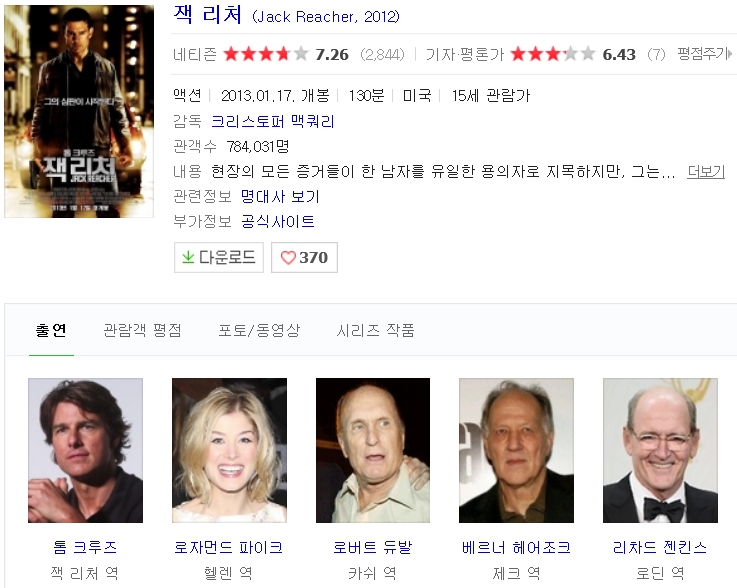Click the green 다운로드 download button
Image resolution: width=737 pixels, height=588 pixels.
coord(218,257)
